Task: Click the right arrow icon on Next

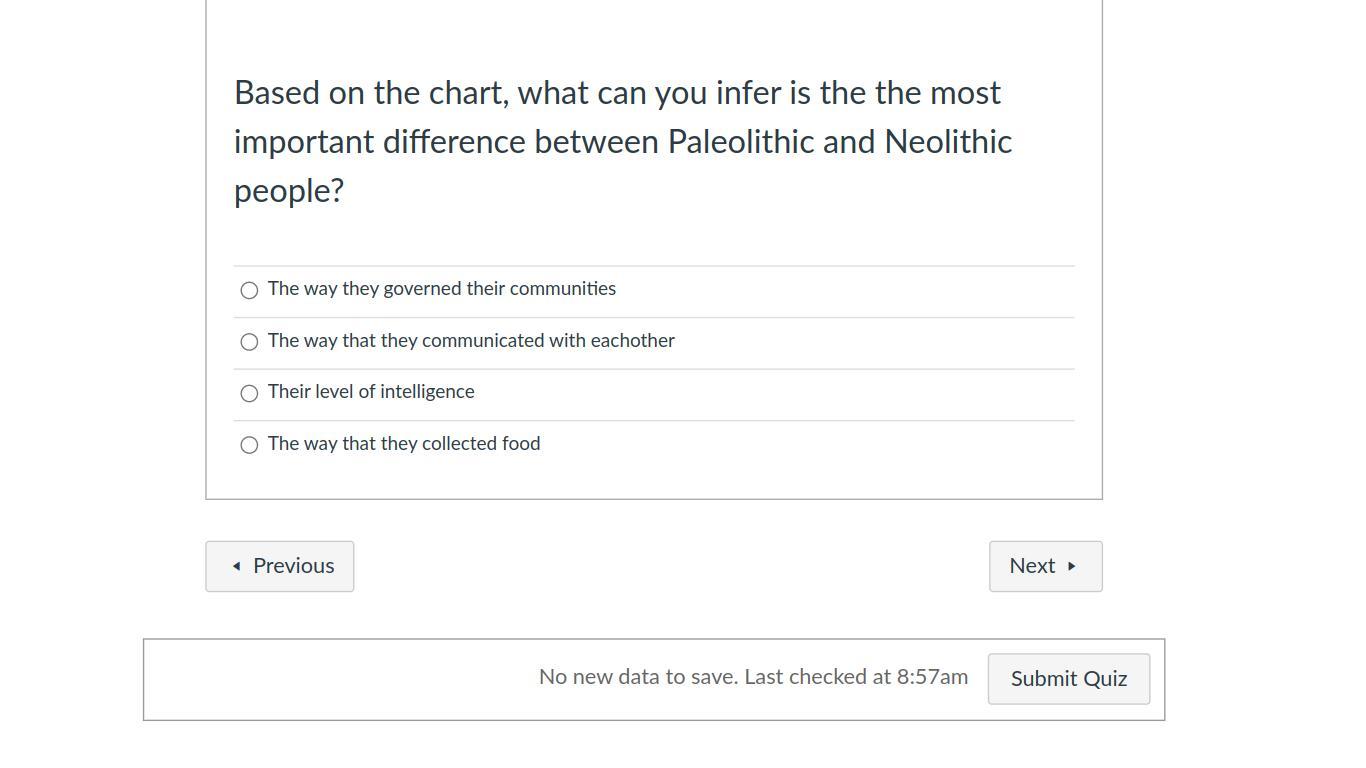Action: (1072, 566)
